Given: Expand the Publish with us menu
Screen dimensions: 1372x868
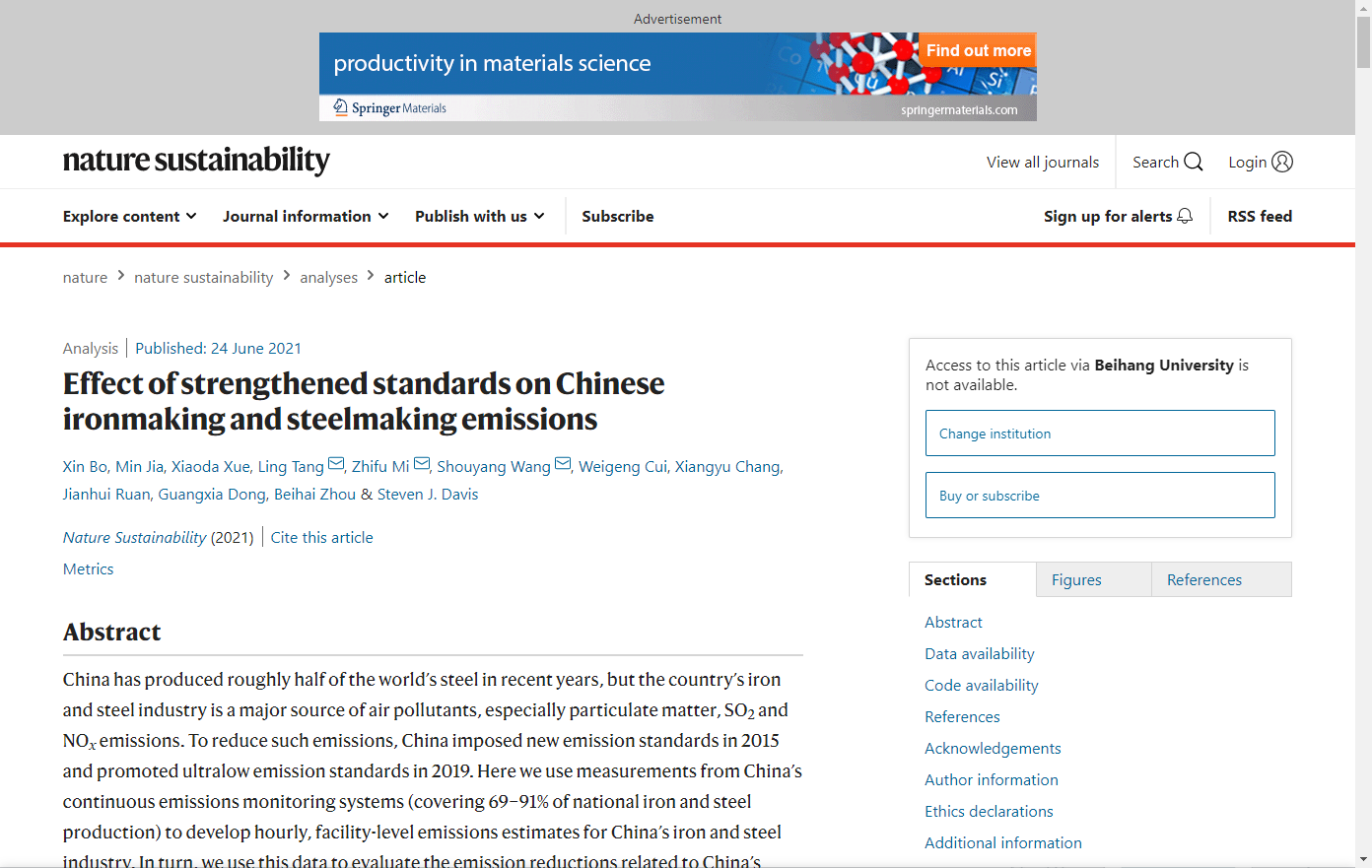Looking at the screenshot, I should click(x=479, y=216).
